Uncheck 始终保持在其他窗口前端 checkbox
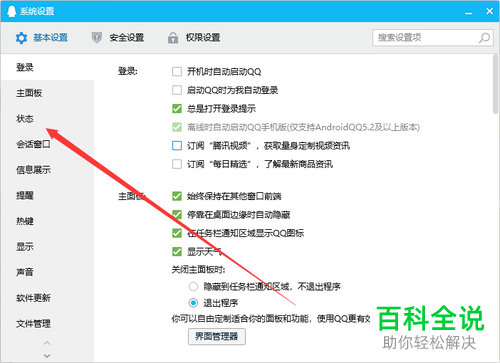Viewport: 500px width, 363px height. pos(177,196)
